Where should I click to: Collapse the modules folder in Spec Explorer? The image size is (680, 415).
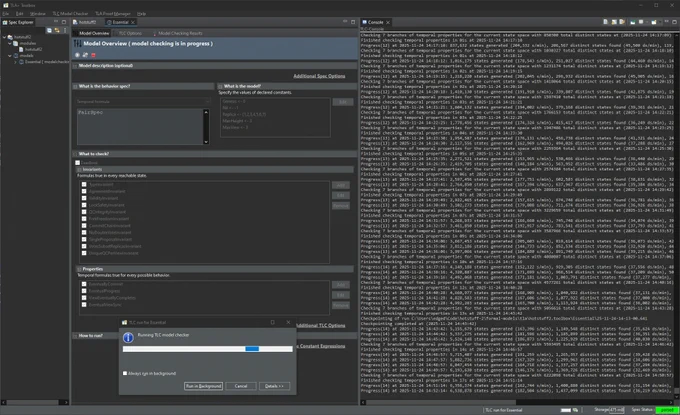[x=10, y=43]
